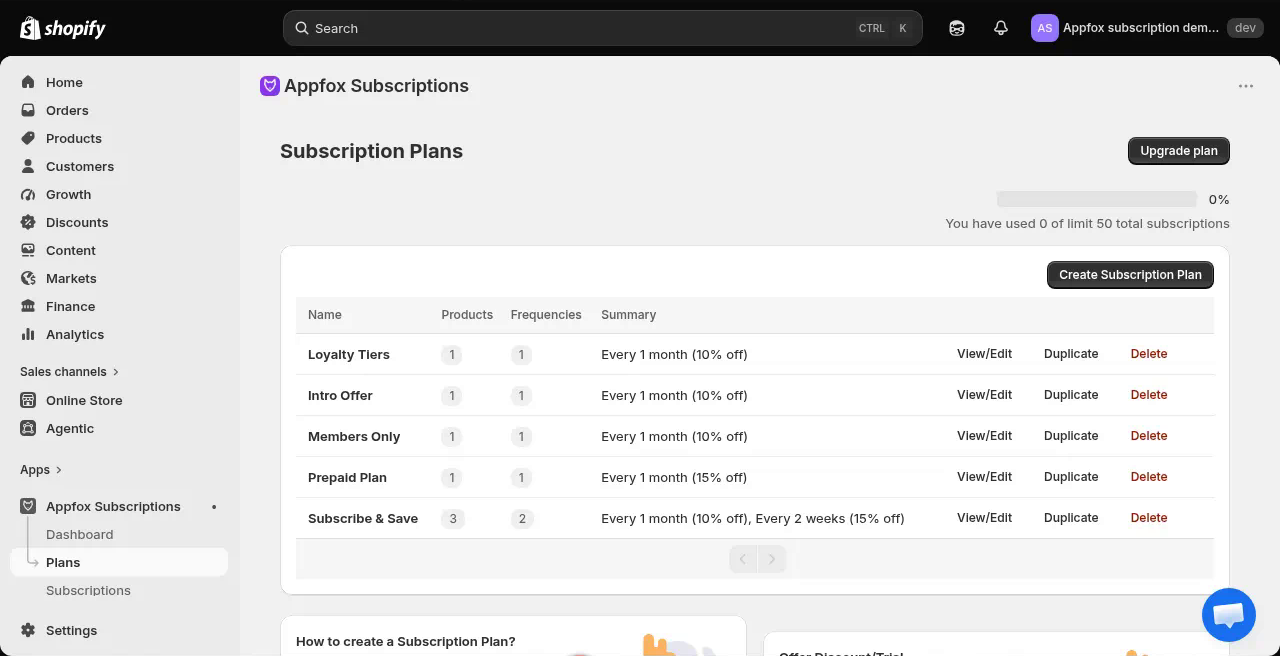Go to next page of plans
The width and height of the screenshot is (1280, 656).
(x=772, y=559)
